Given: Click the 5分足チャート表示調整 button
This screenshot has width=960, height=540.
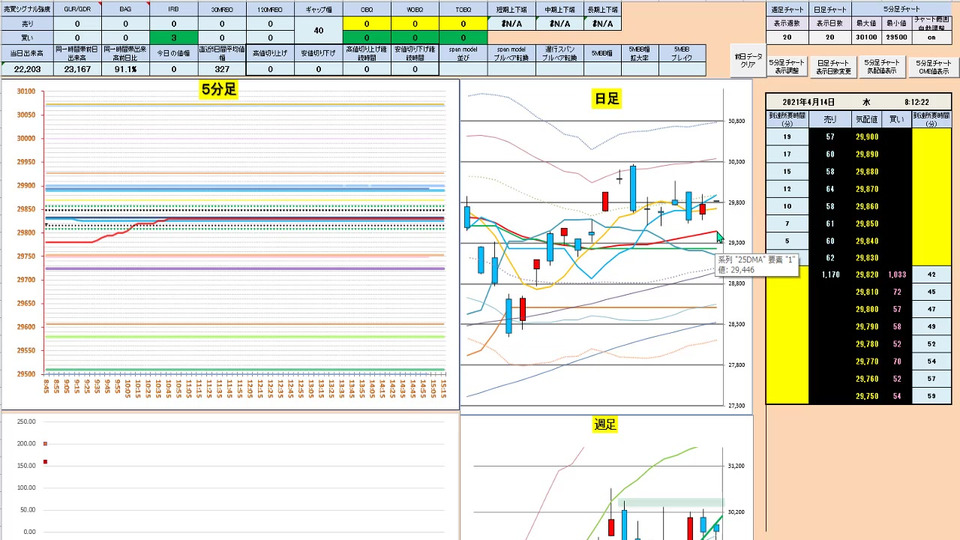Looking at the screenshot, I should point(787,67).
